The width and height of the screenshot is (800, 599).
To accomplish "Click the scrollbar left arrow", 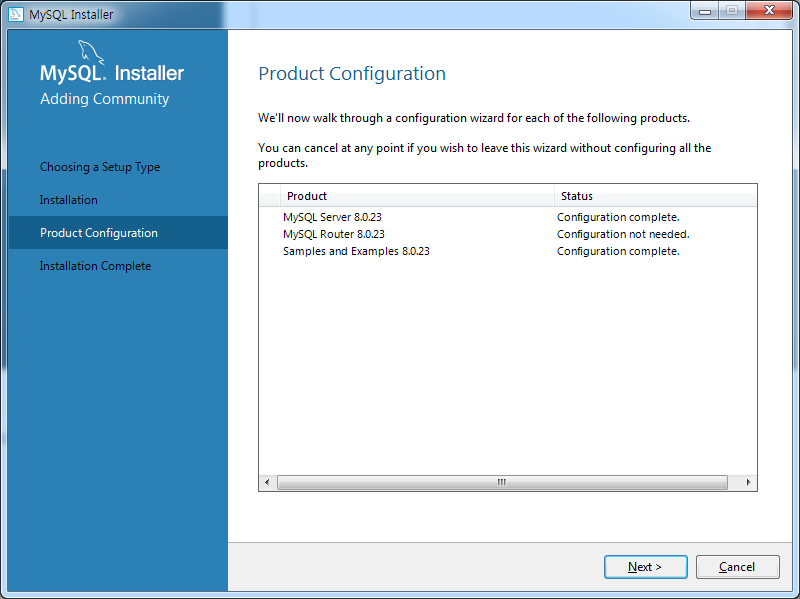I will click(267, 482).
